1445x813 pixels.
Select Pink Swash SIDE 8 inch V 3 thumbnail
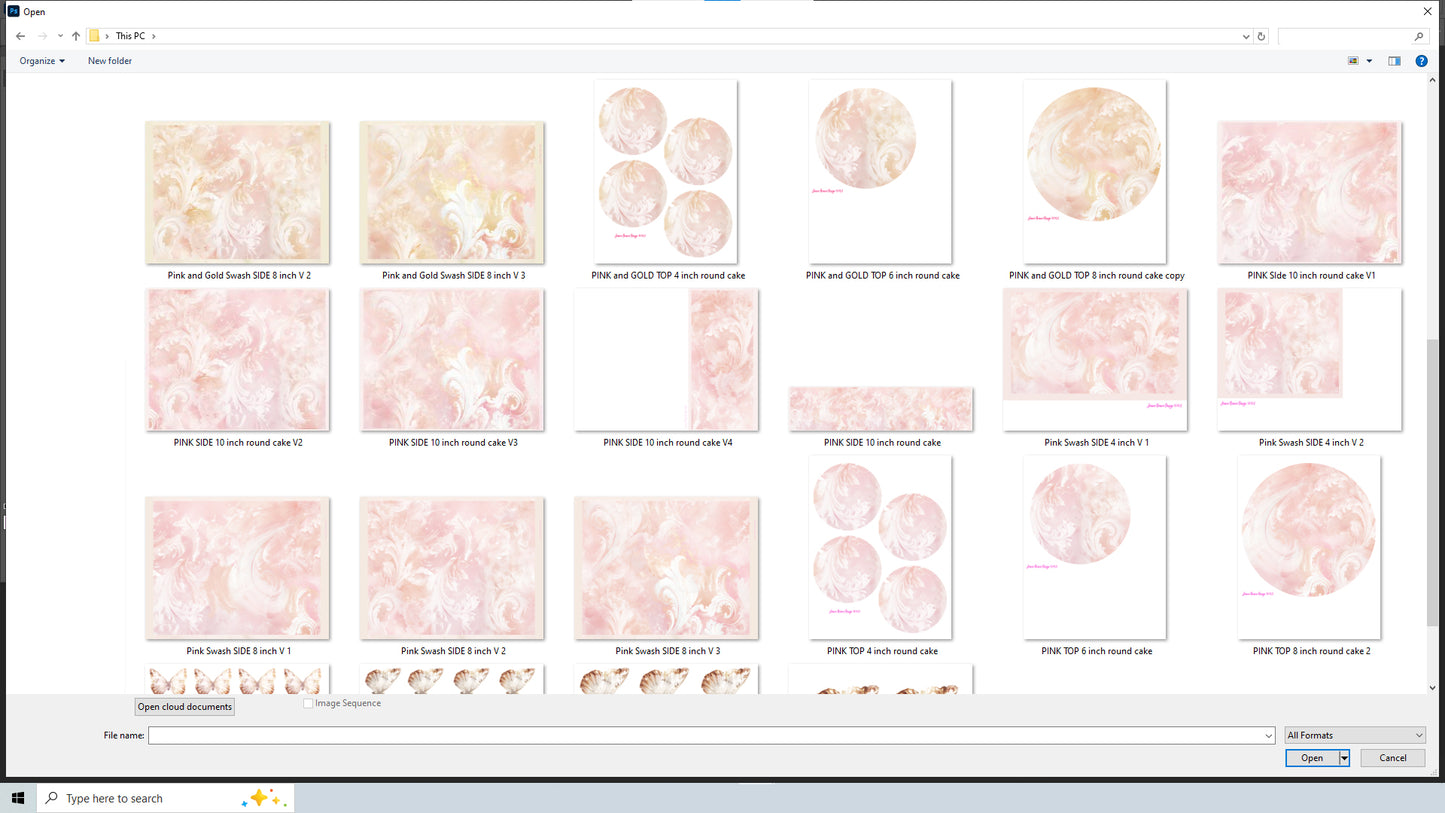(667, 568)
